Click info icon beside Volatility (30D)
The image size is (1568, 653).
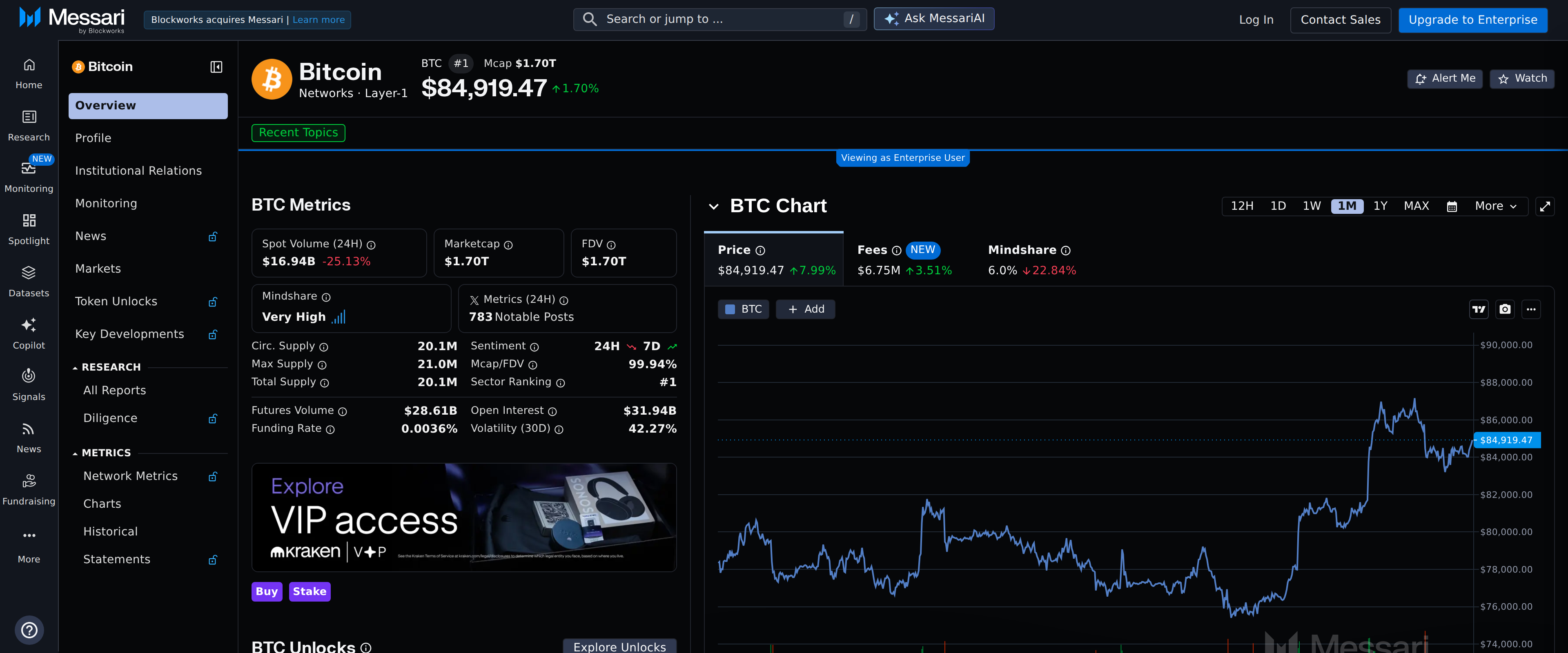click(x=559, y=430)
